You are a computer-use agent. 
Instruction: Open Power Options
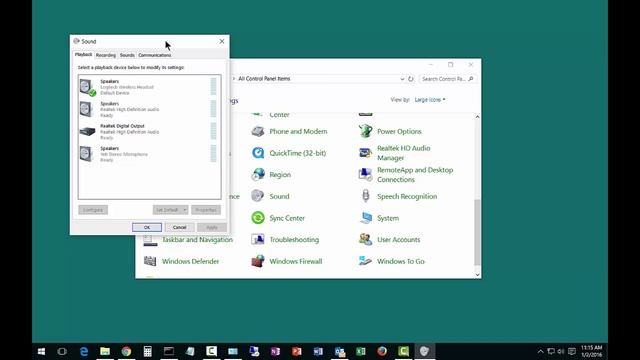(x=390, y=131)
